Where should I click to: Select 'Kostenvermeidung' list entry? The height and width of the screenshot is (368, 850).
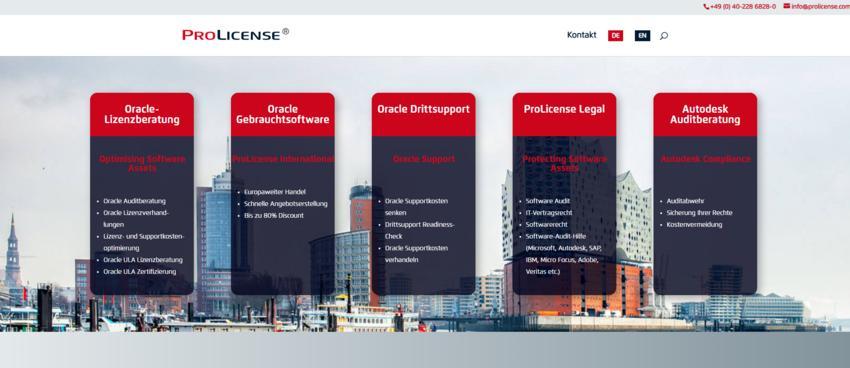[694, 225]
